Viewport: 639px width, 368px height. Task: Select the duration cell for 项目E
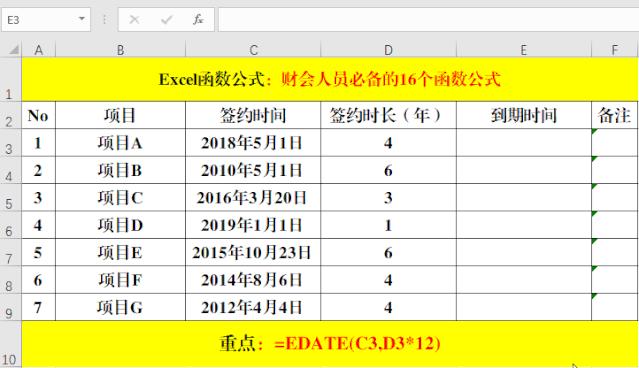388,253
